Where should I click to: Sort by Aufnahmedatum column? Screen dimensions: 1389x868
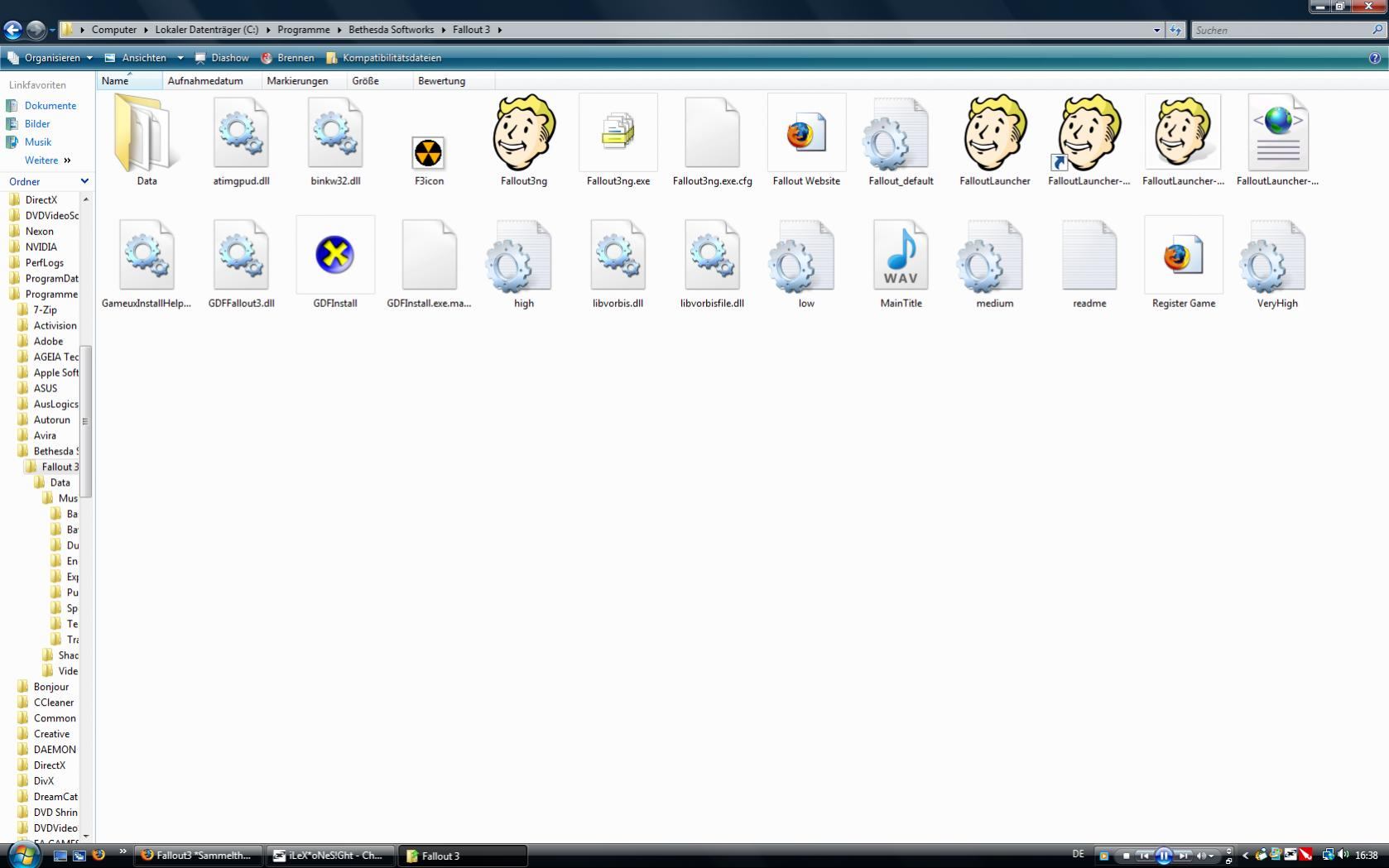[x=211, y=81]
